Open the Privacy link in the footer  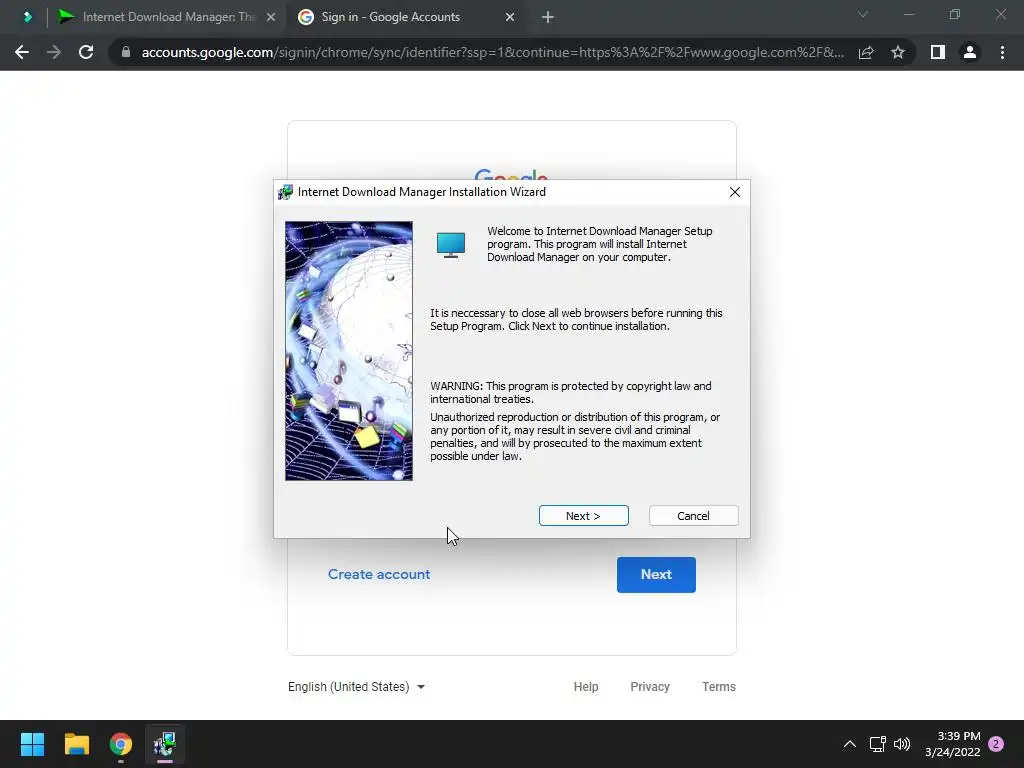pyautogui.click(x=650, y=686)
